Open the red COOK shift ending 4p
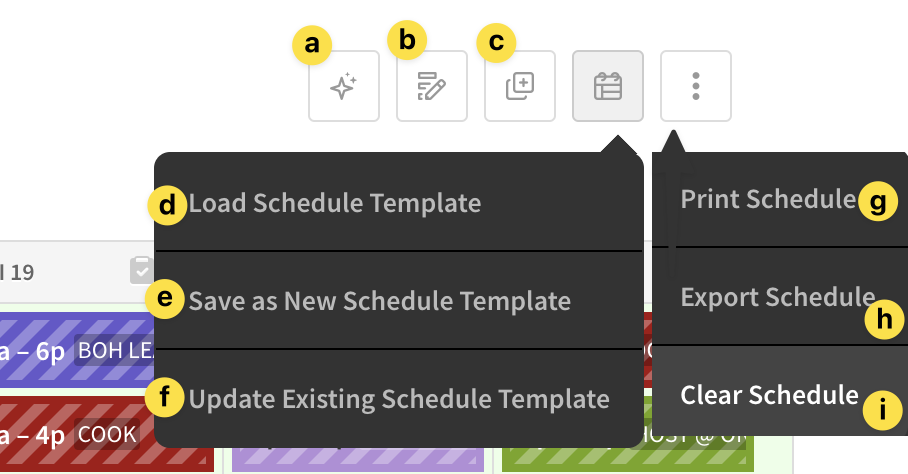This screenshot has height=474, width=908. click(75, 435)
